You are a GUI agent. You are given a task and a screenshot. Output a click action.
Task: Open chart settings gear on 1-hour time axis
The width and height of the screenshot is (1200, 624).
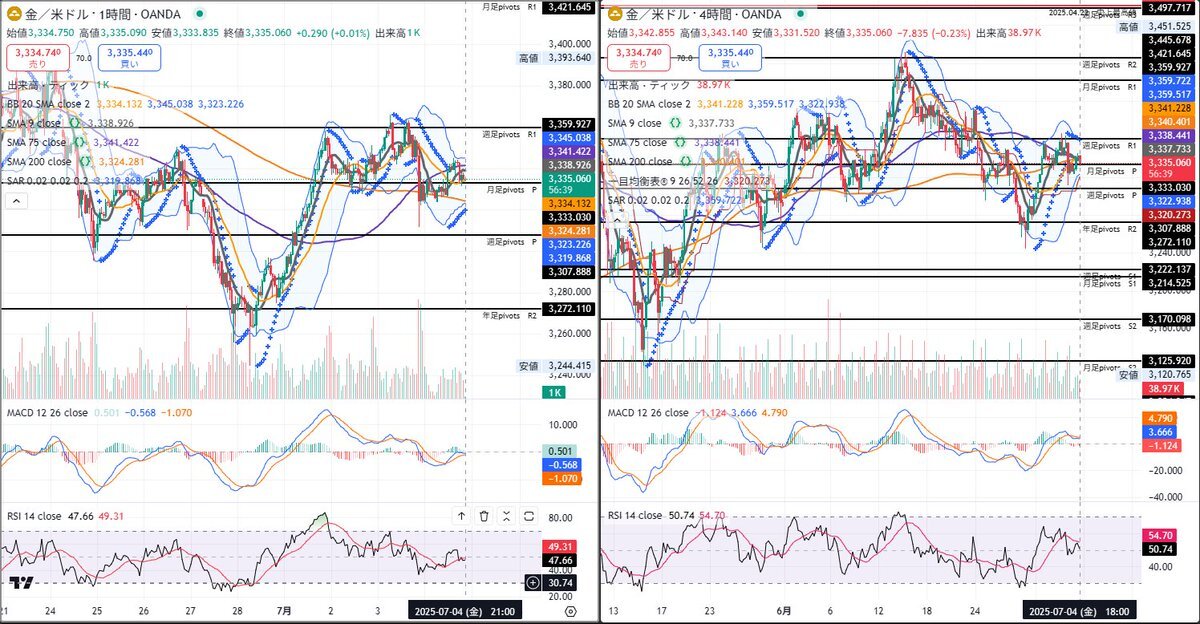point(570,611)
